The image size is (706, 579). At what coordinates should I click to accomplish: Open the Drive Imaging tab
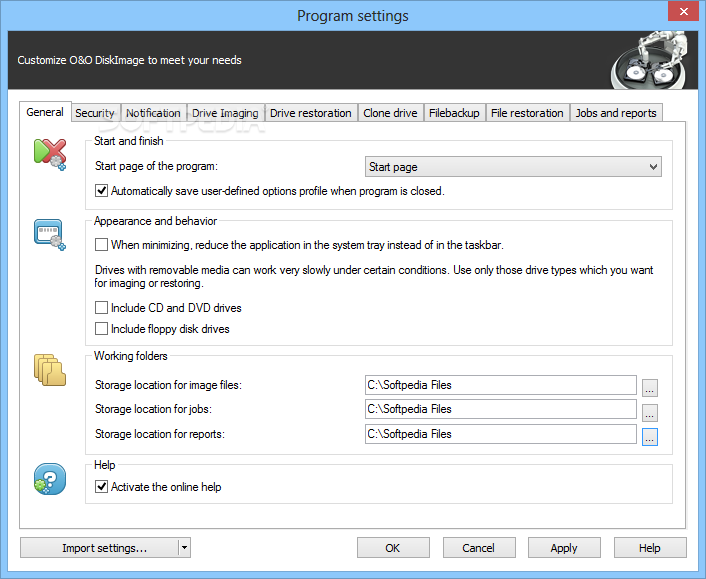tap(225, 113)
